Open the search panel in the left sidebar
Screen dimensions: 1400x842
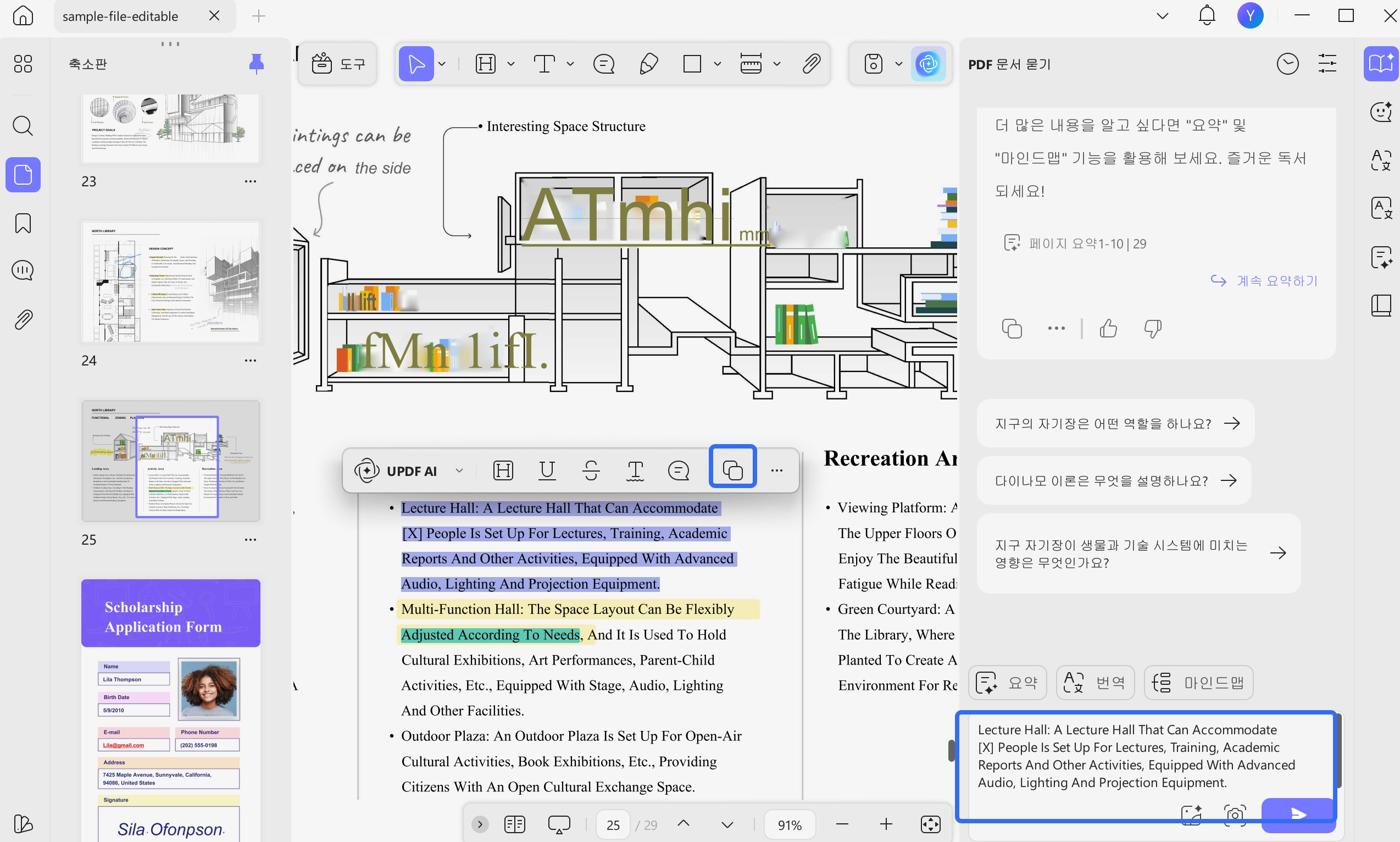point(23,126)
